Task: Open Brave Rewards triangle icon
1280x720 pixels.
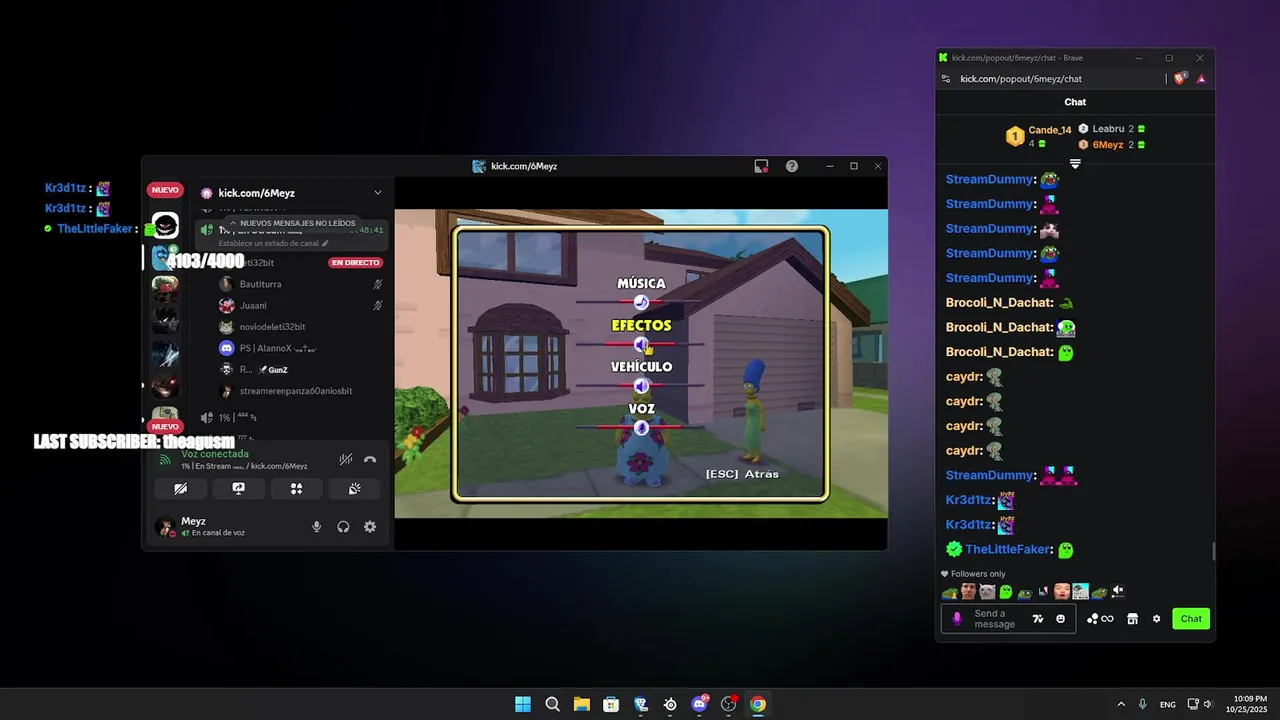Action: coord(1201,78)
